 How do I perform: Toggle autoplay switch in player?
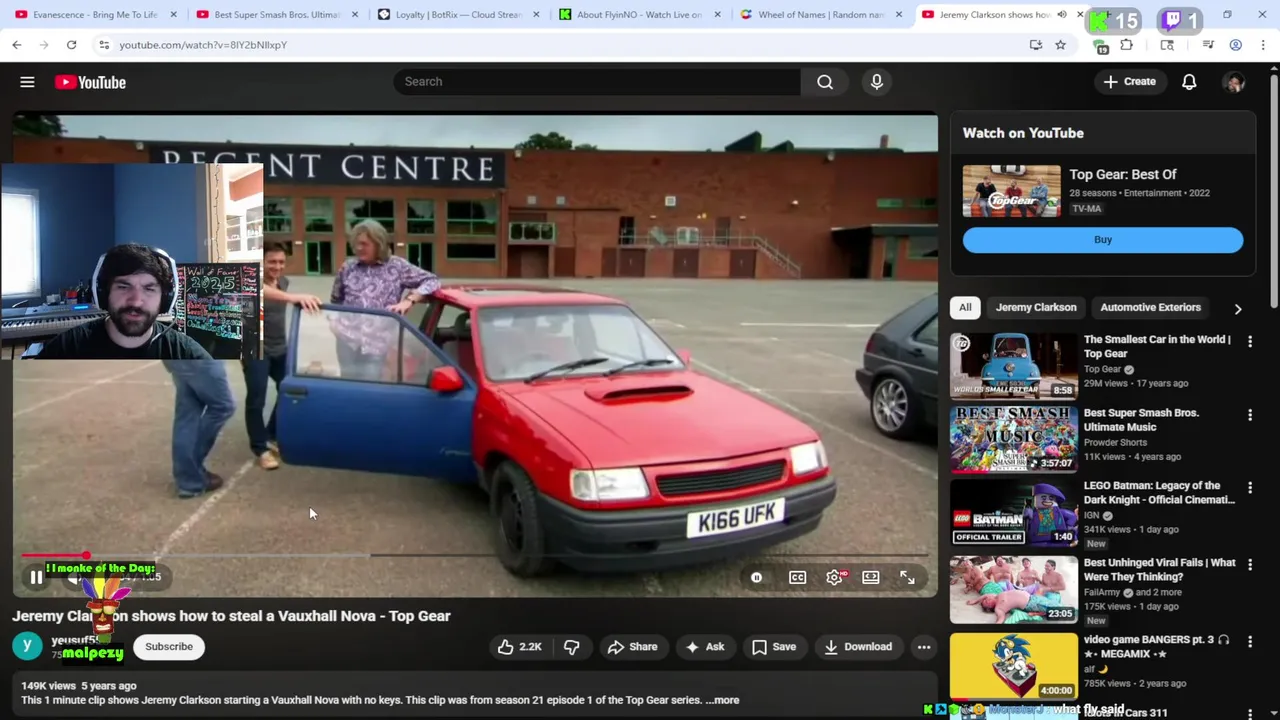tap(757, 577)
